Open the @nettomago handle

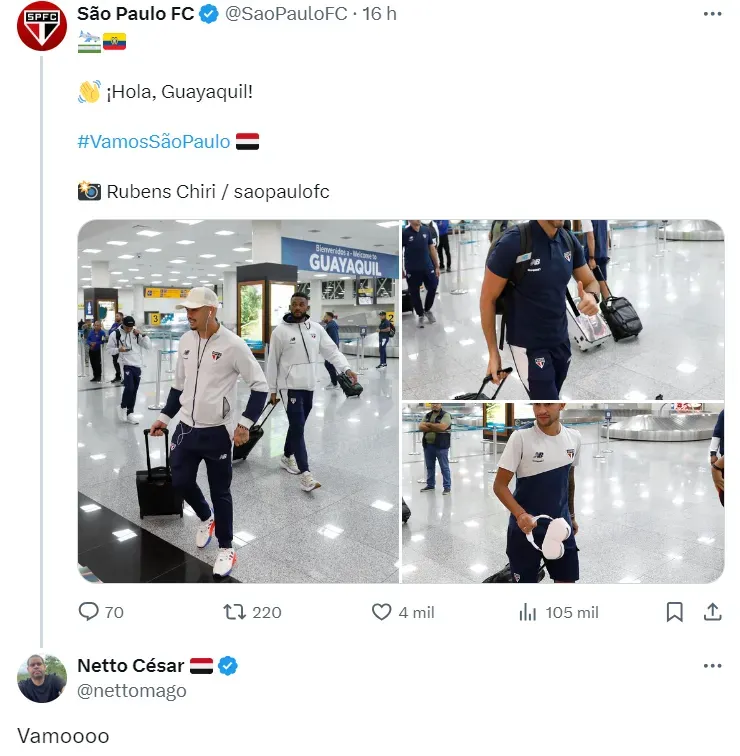click(132, 690)
